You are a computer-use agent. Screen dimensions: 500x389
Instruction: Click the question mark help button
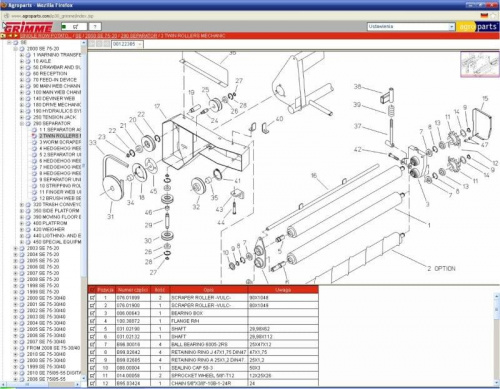[95, 27]
